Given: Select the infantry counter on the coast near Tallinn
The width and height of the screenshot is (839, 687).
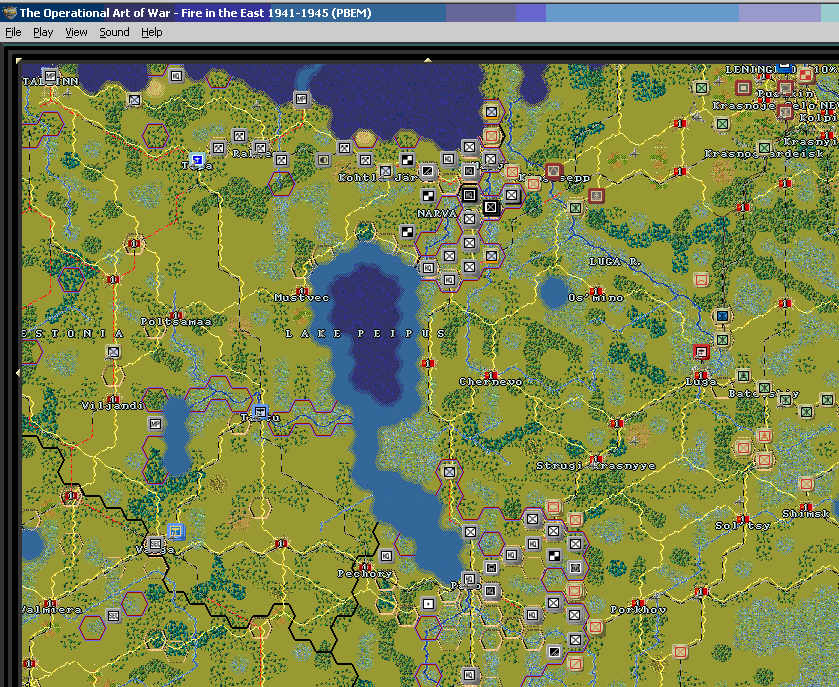Looking at the screenshot, I should coord(134,100).
